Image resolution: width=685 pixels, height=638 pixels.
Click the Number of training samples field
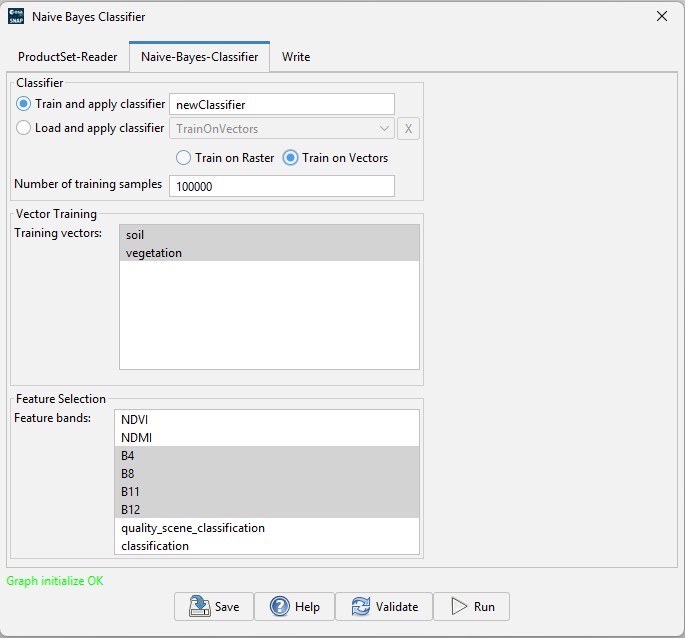[x=282, y=186]
